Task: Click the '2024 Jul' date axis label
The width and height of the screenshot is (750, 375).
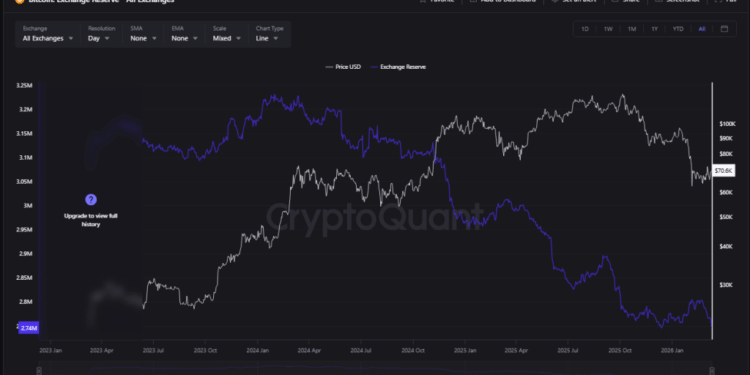Action: pyautogui.click(x=362, y=351)
